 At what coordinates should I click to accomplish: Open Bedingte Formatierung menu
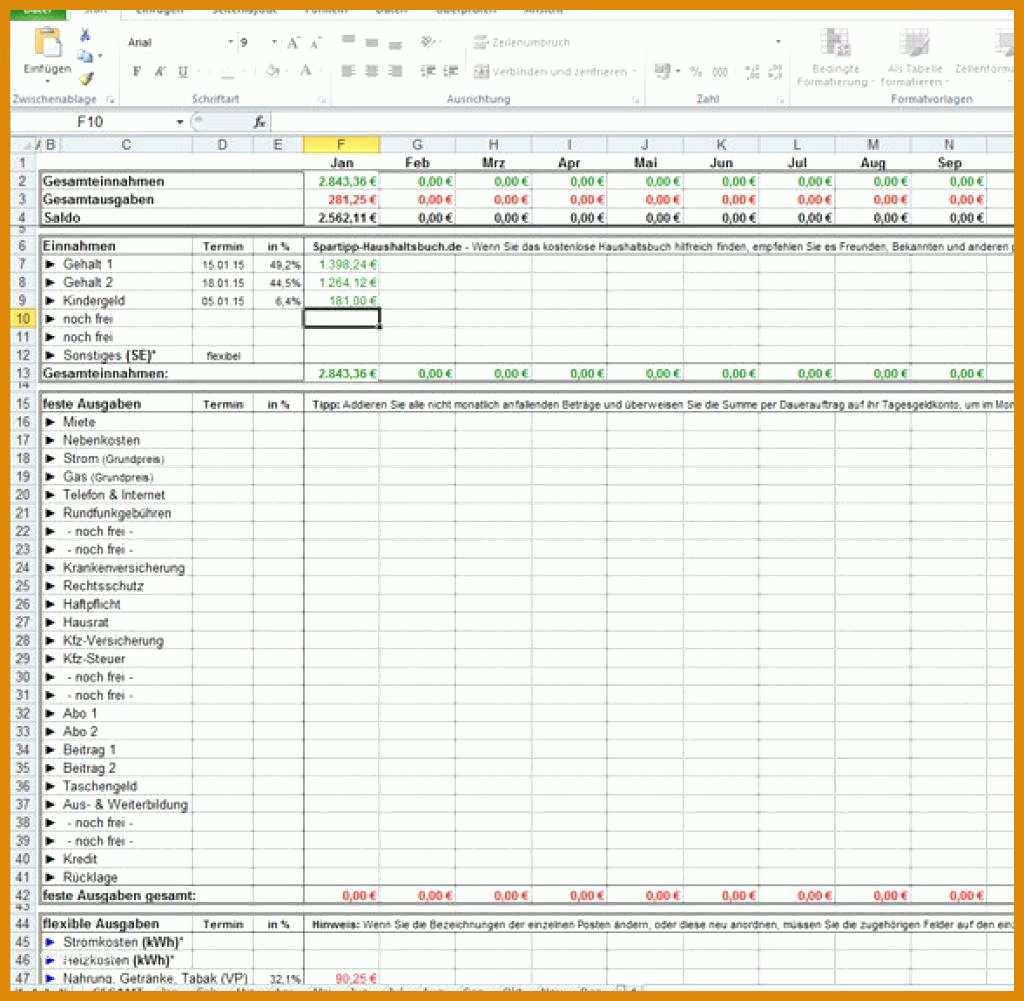[x=835, y=57]
